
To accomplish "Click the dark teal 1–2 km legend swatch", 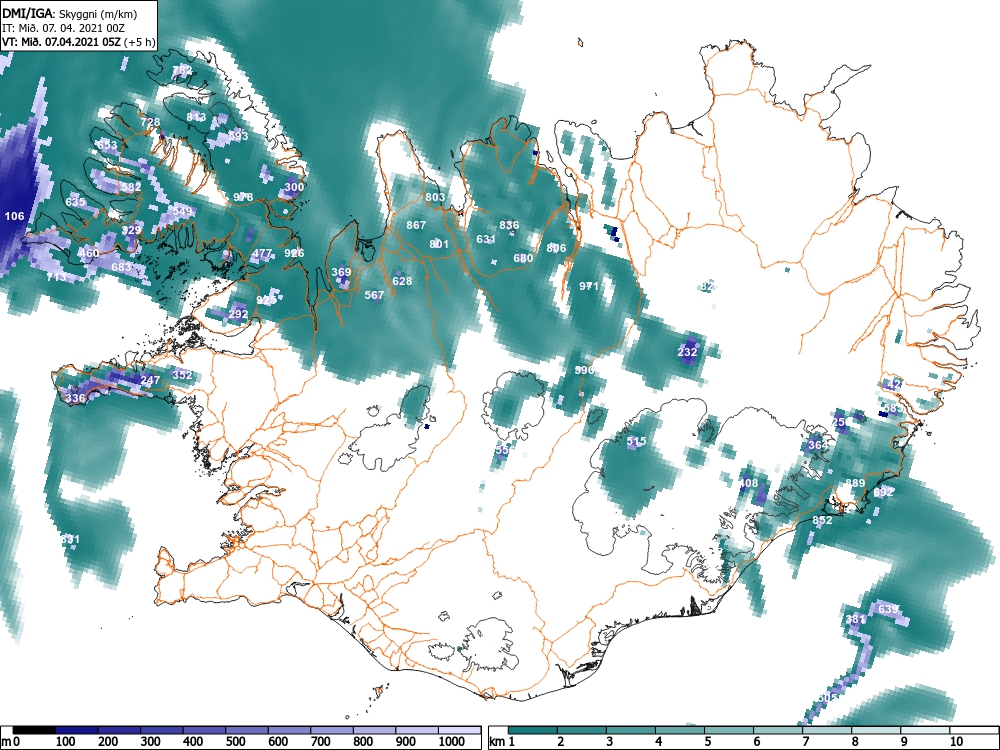I will coord(533,731).
